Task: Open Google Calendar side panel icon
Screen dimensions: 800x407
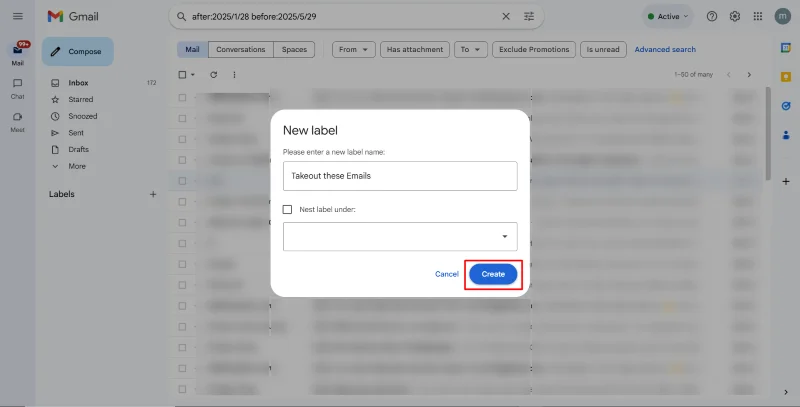Action: click(x=786, y=48)
